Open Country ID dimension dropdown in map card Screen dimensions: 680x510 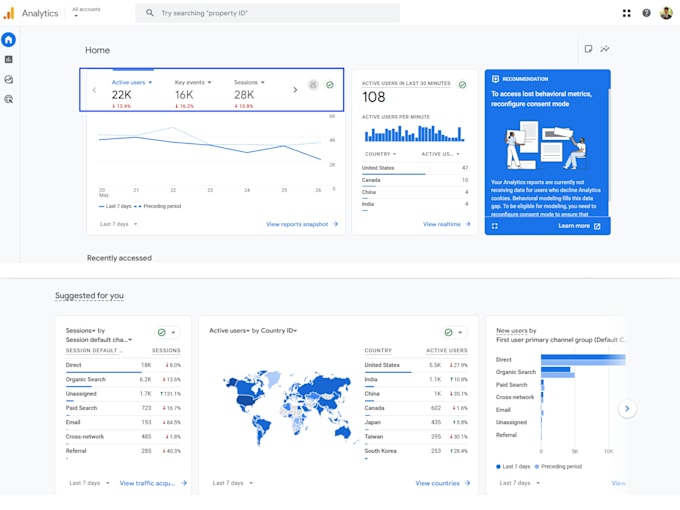(279, 330)
